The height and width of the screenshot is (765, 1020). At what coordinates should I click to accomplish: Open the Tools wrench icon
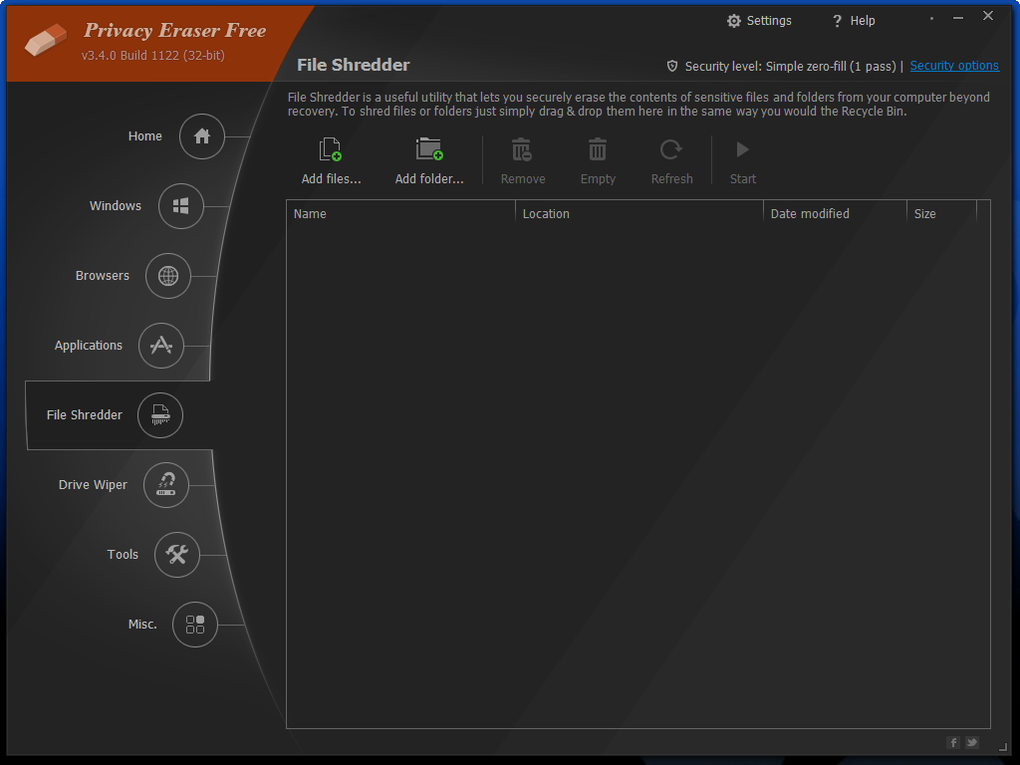tap(177, 554)
